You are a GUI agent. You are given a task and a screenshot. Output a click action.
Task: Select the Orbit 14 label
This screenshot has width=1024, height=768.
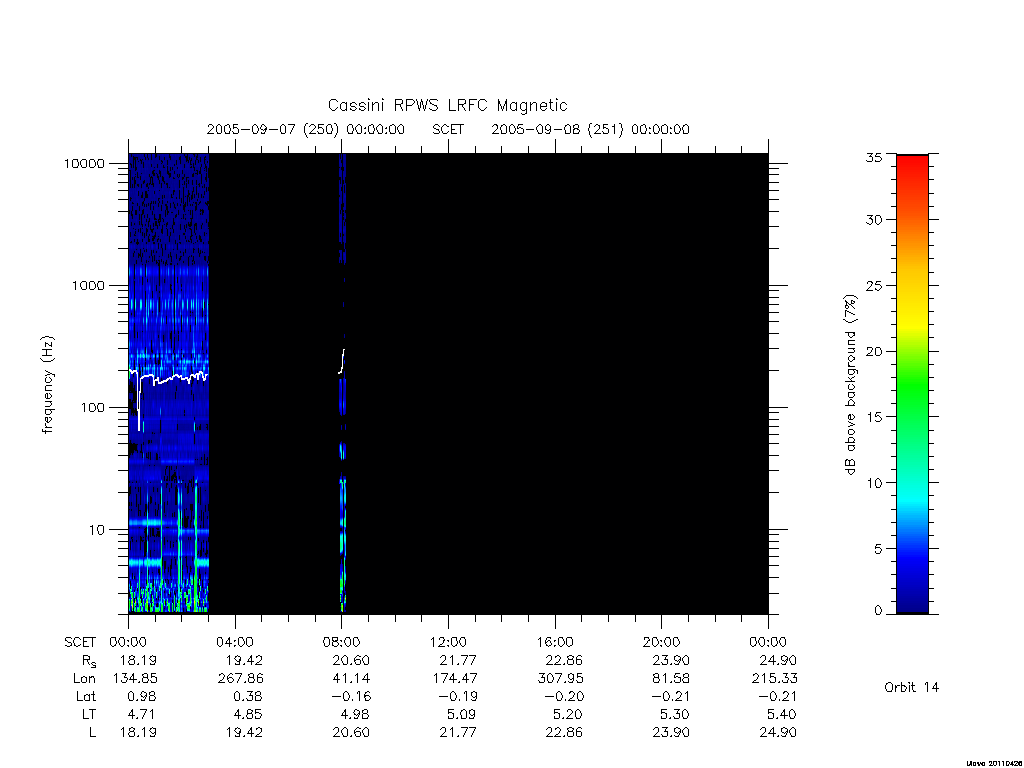tap(912, 687)
